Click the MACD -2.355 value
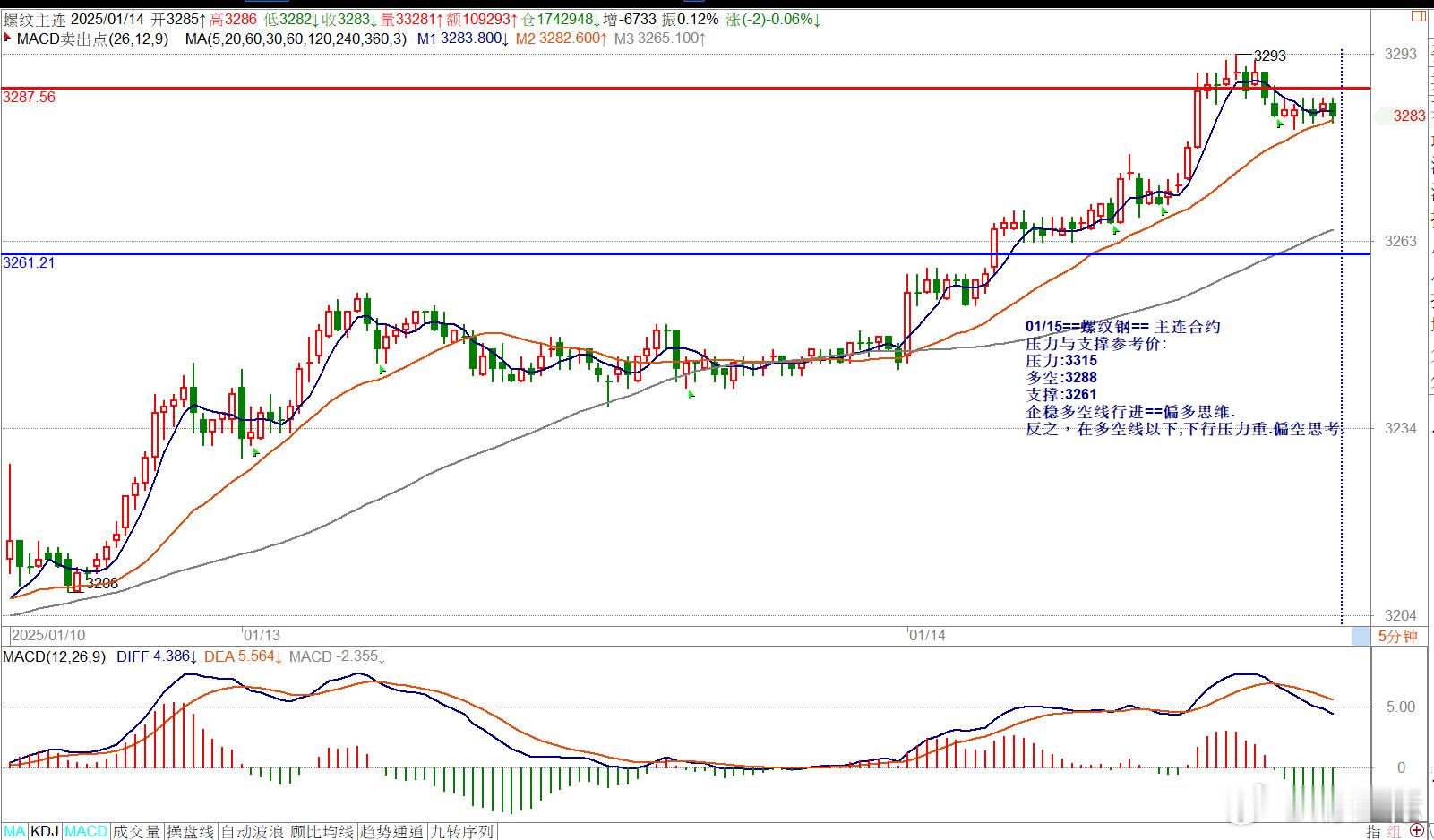This screenshot has width=1434, height=840. point(337,656)
